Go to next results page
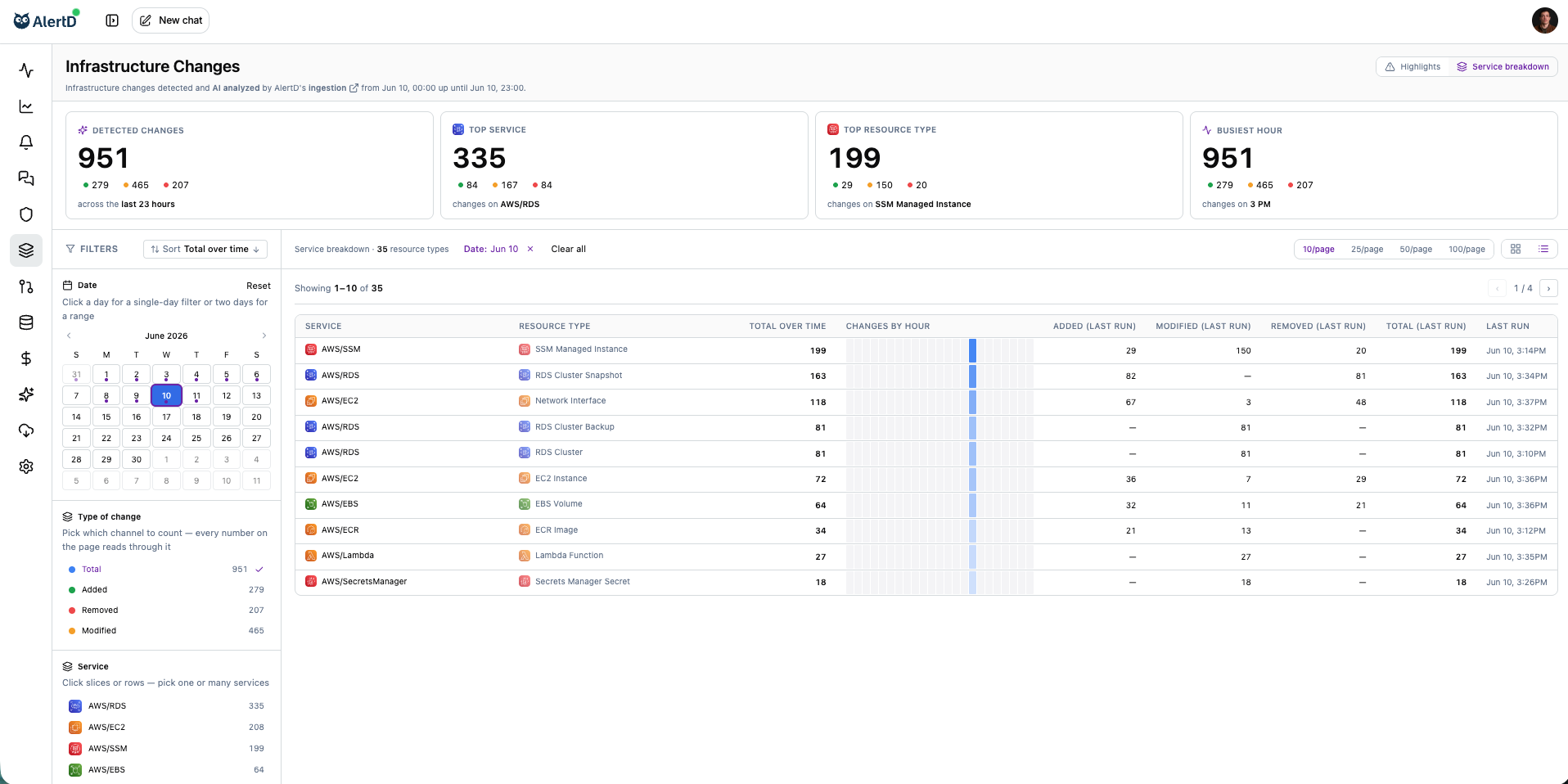 (x=1548, y=288)
